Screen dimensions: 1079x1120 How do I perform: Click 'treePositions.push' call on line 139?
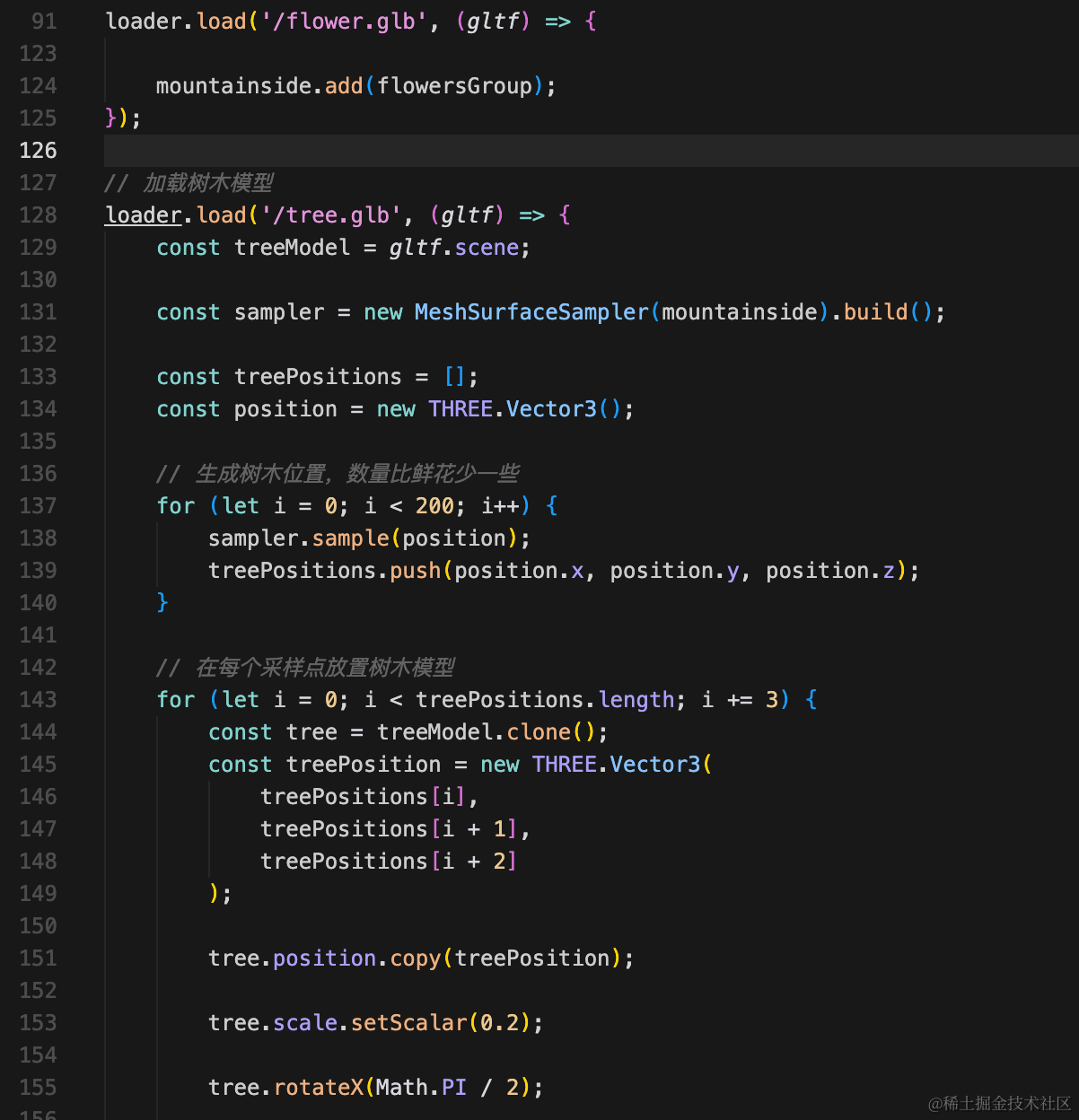(325, 571)
